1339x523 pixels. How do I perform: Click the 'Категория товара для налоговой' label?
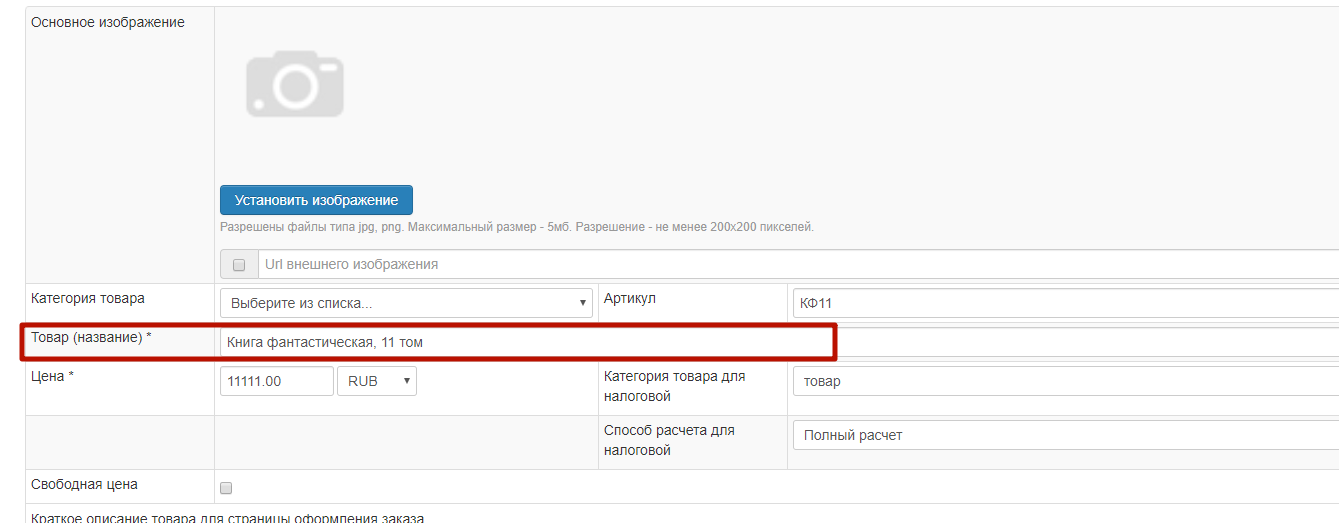pos(674,386)
